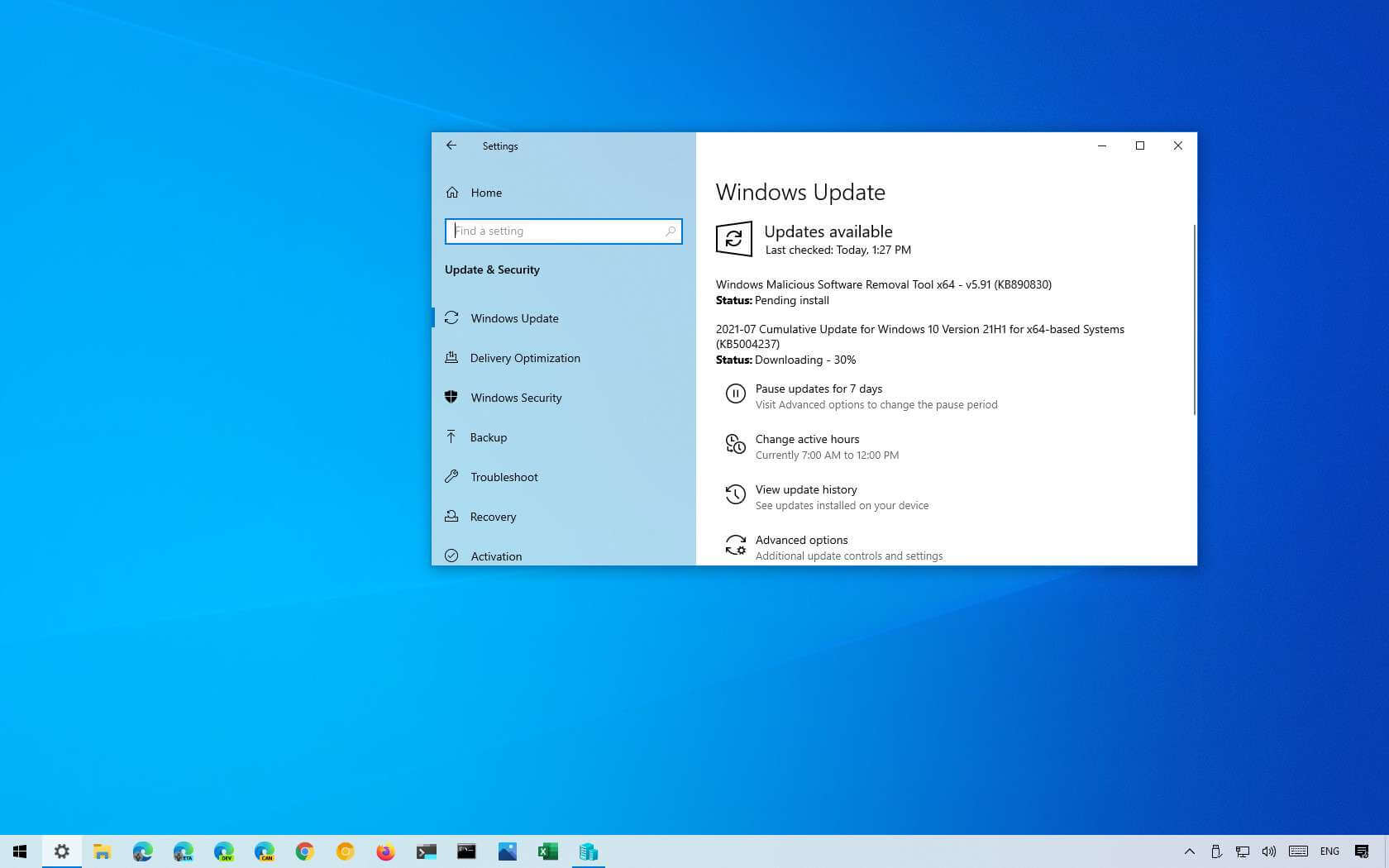Maximize the Settings window
1389x868 pixels.
[1139, 145]
